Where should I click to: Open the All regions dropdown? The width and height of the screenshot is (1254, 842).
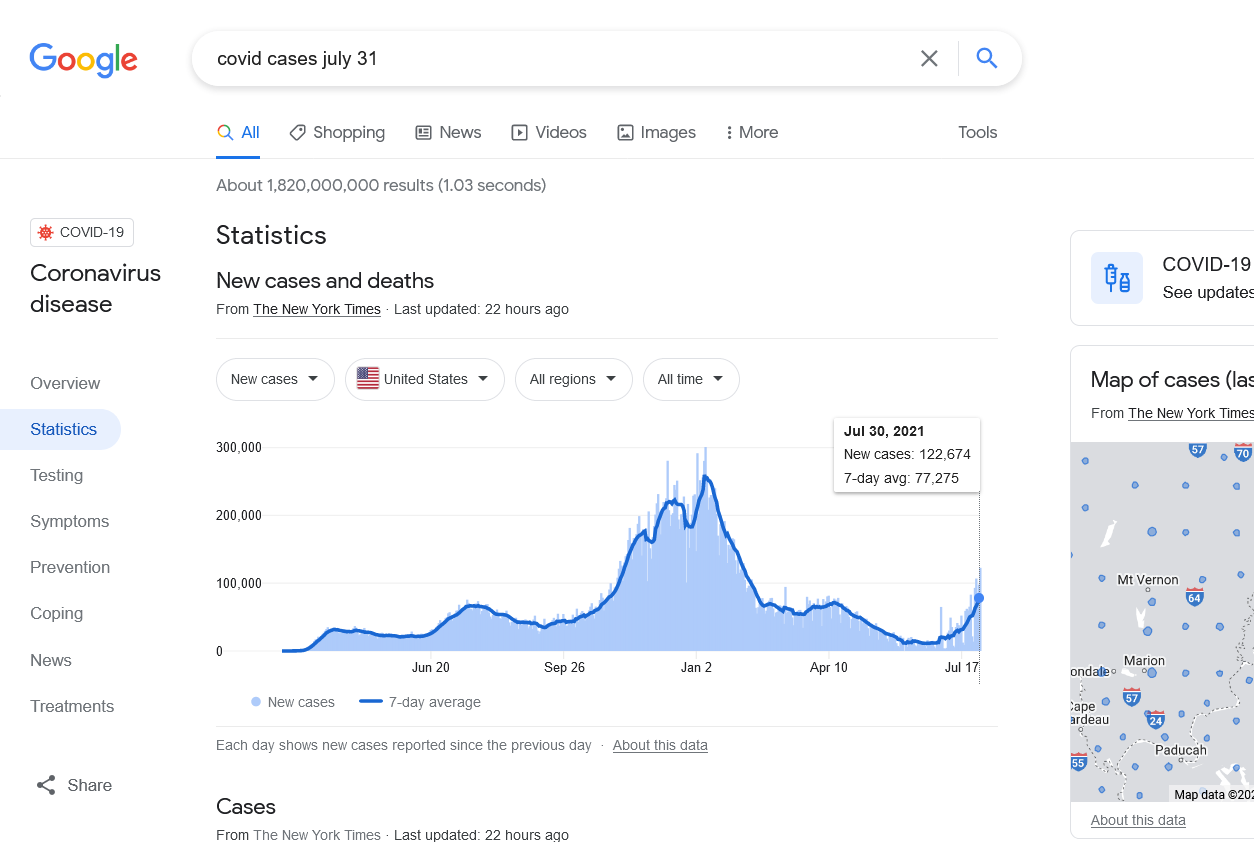tap(574, 379)
